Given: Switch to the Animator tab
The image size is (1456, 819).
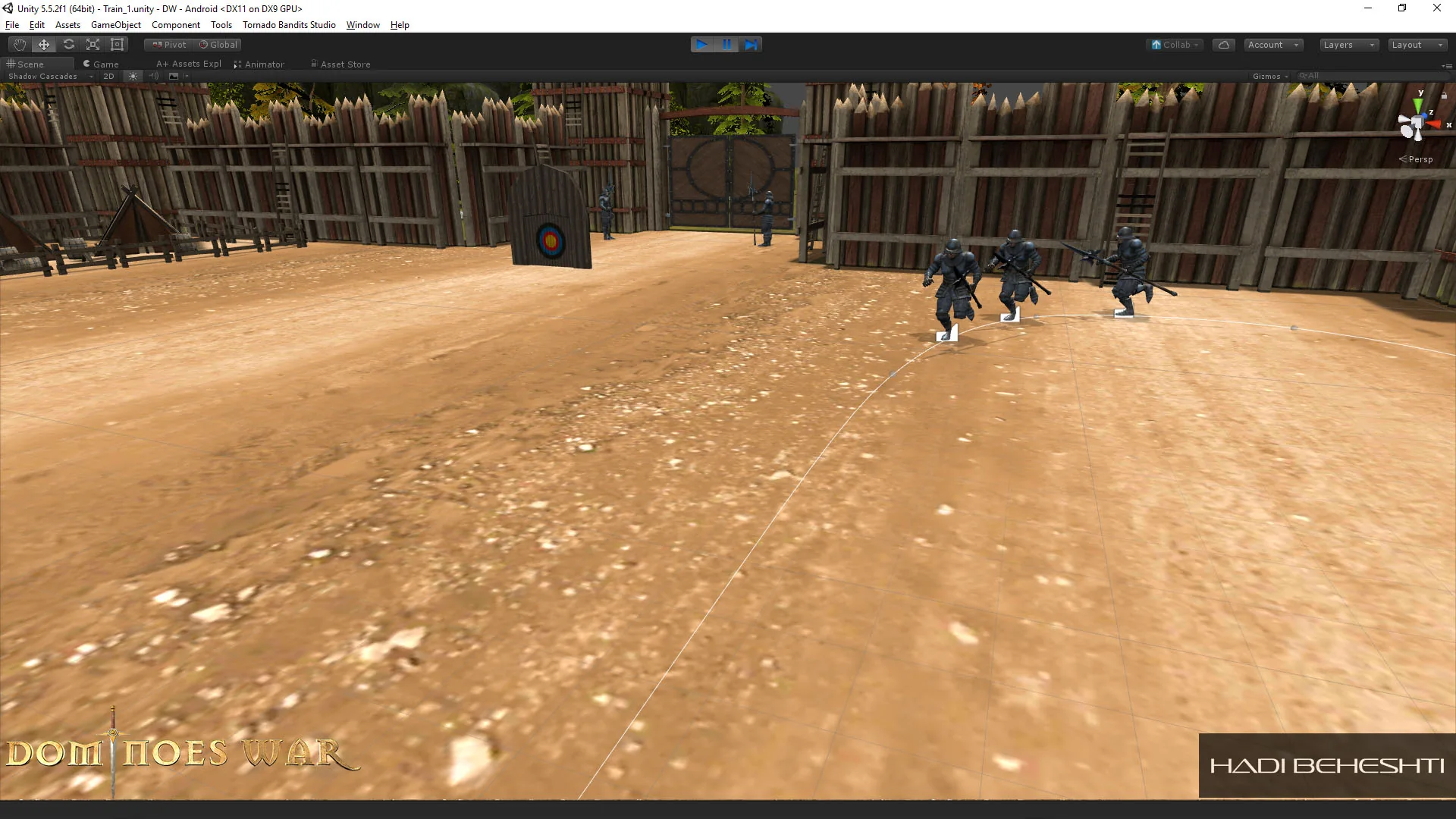Looking at the screenshot, I should pyautogui.click(x=259, y=64).
